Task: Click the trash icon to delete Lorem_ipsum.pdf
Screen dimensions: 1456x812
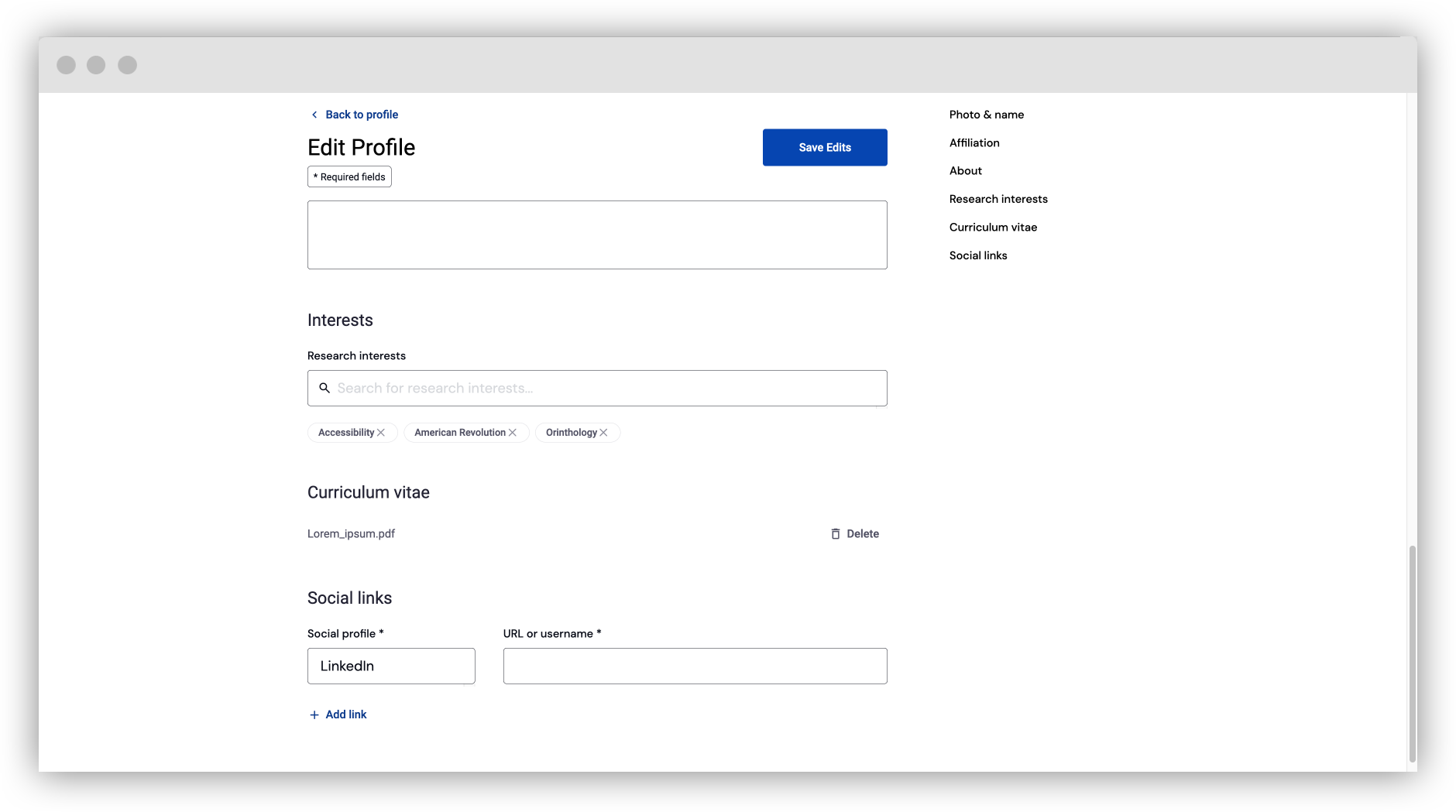Action: 835,533
